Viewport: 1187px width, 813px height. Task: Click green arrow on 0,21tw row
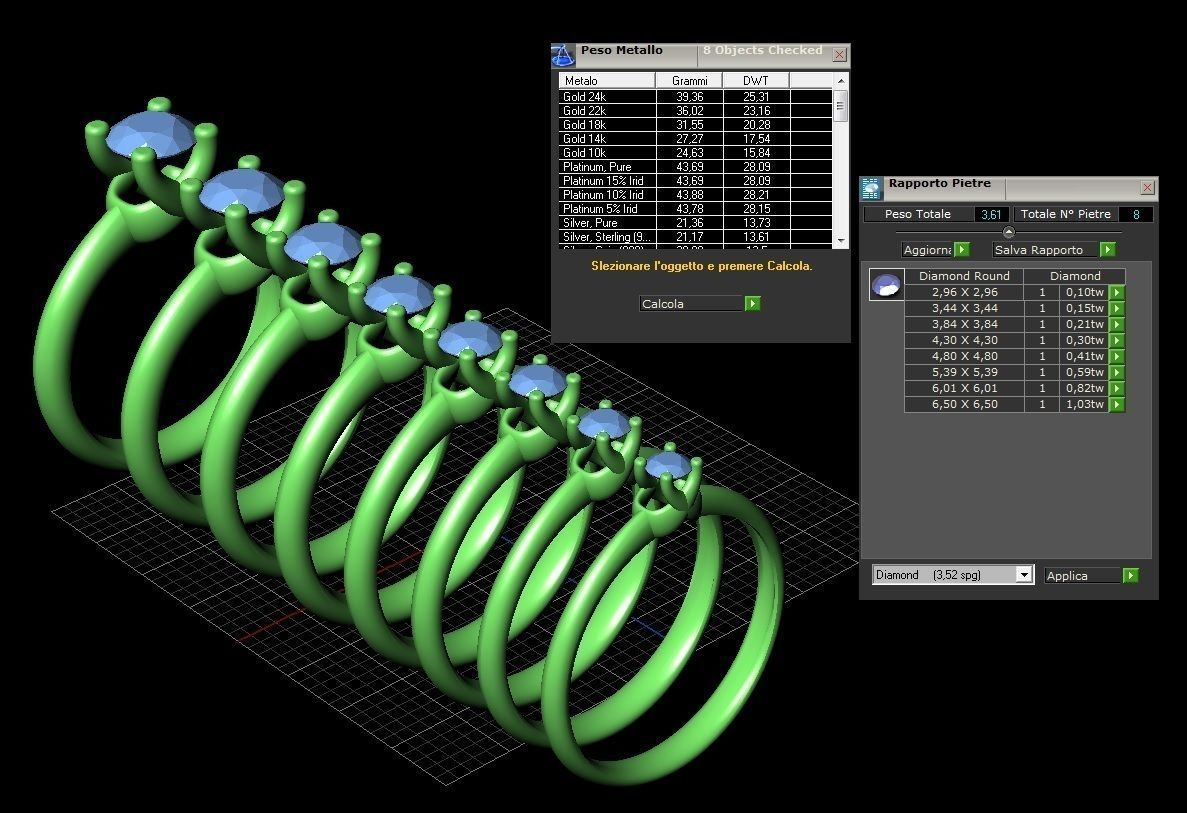pos(1117,324)
